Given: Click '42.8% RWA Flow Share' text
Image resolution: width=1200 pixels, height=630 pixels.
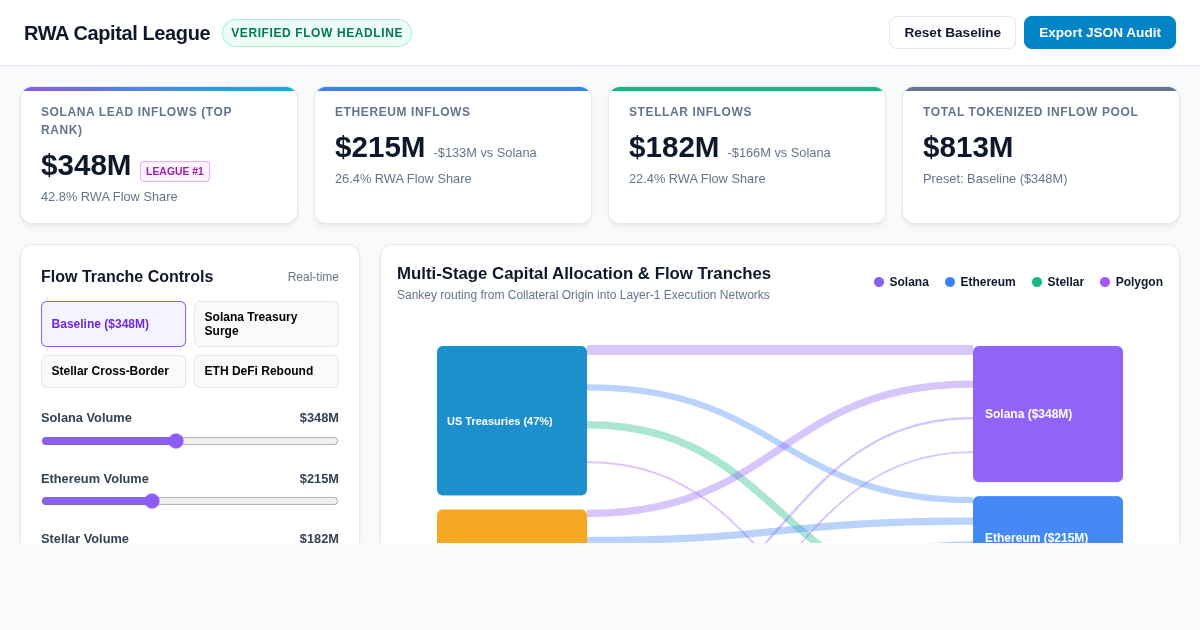Looking at the screenshot, I should 109,197.
